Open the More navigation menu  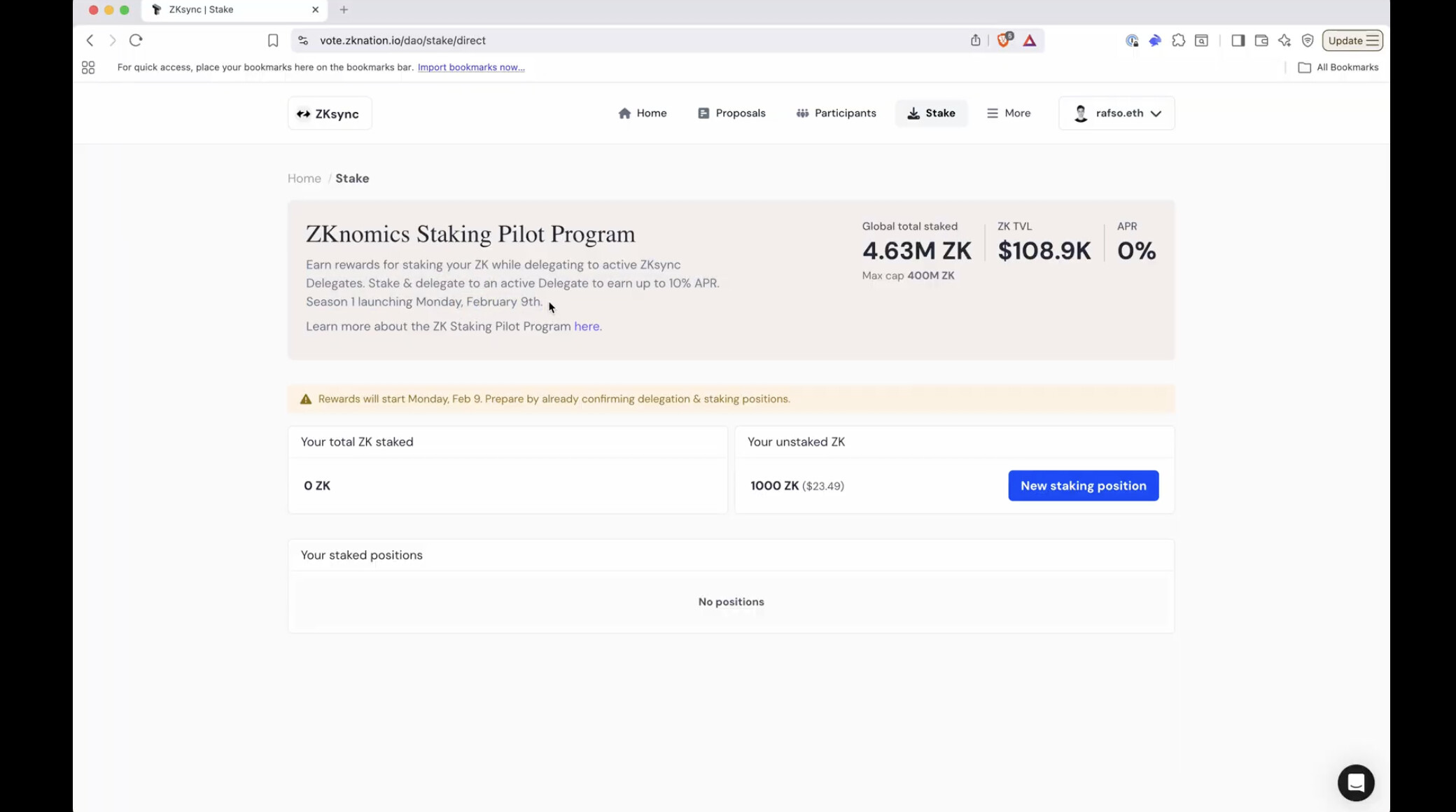[1008, 113]
